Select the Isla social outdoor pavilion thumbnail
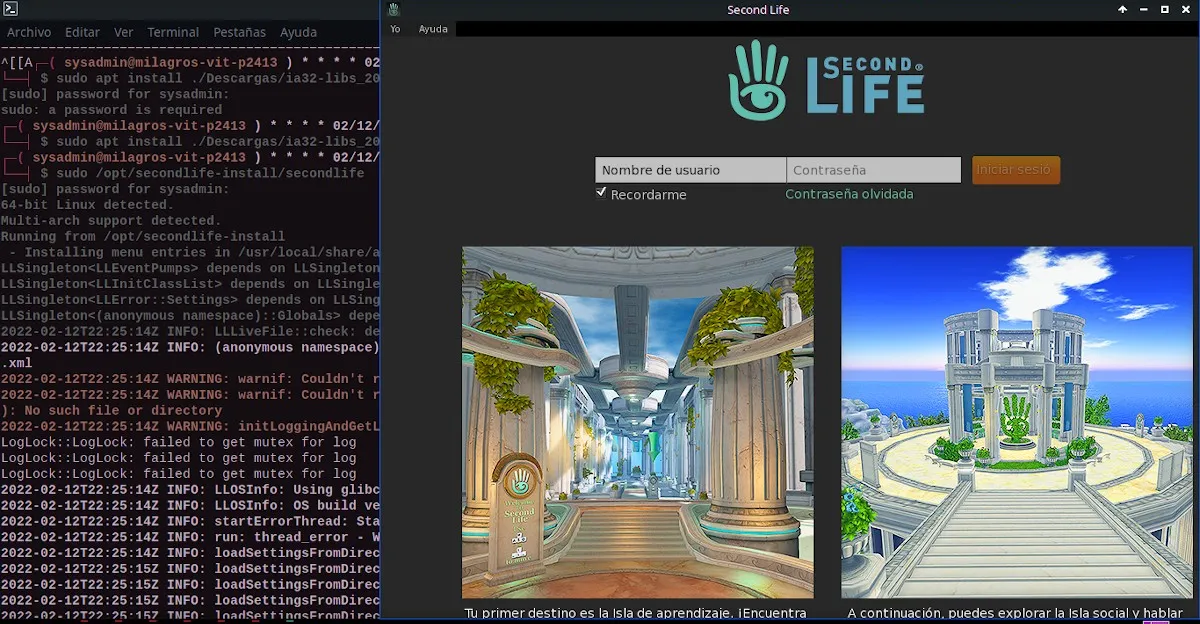This screenshot has height=624, width=1200. click(1017, 422)
